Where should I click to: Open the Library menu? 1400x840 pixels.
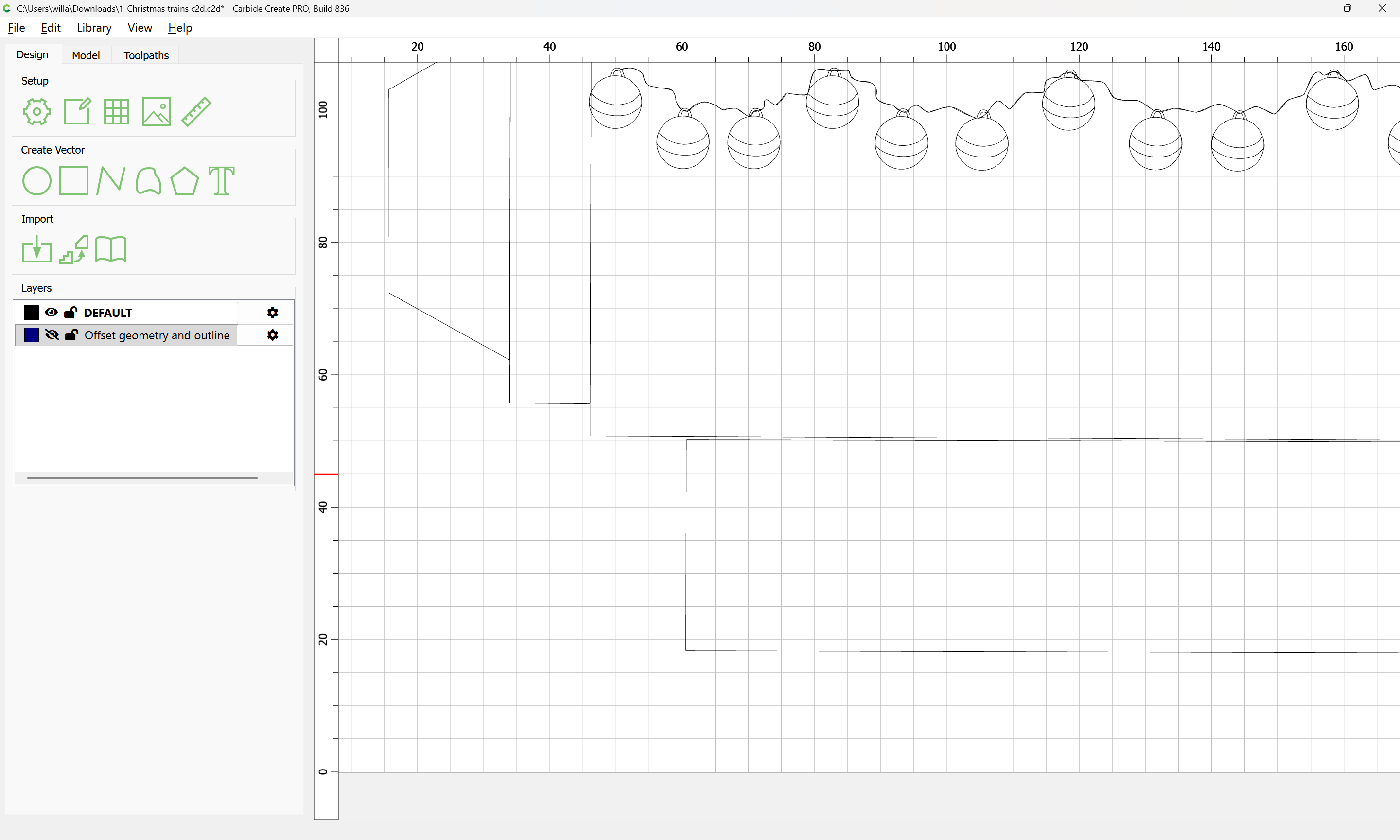tap(94, 28)
